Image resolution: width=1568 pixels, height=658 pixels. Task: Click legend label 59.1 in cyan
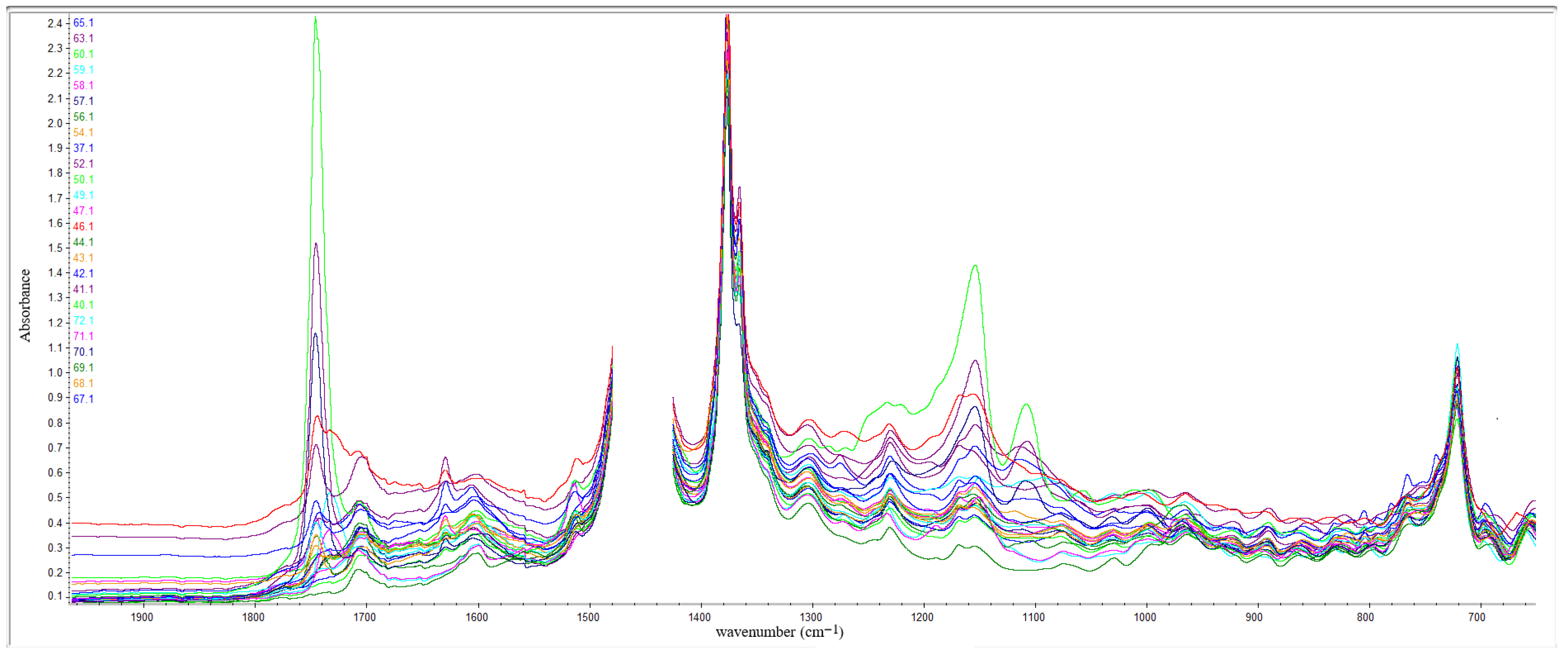click(x=84, y=70)
